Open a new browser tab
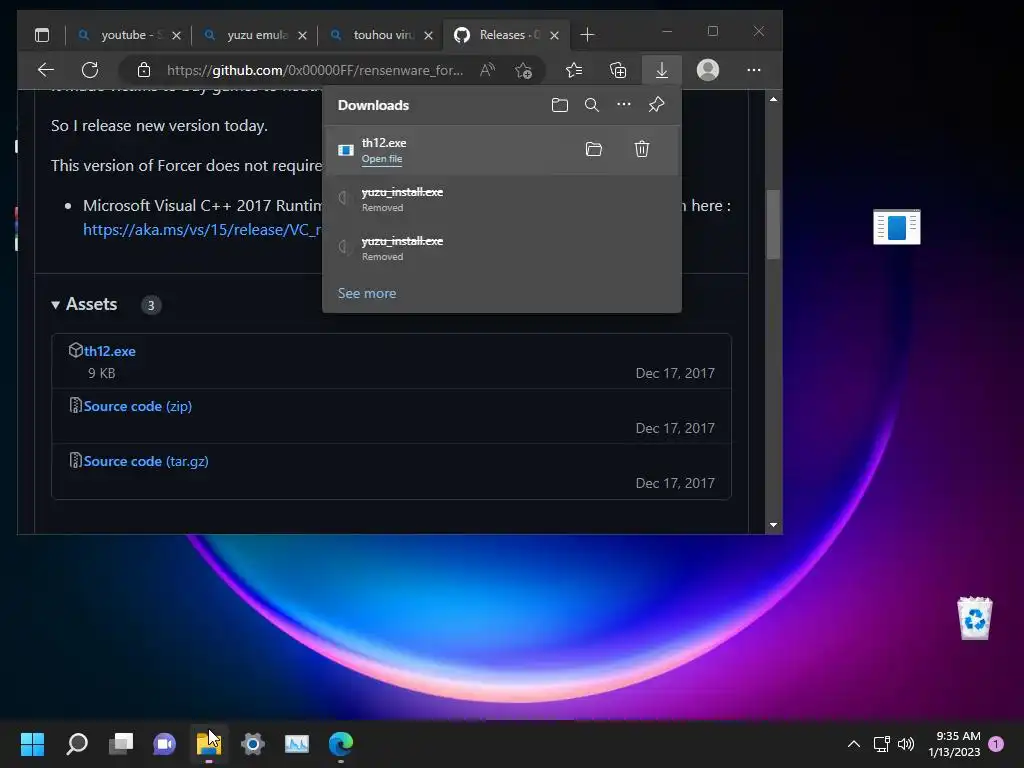 coord(587,35)
